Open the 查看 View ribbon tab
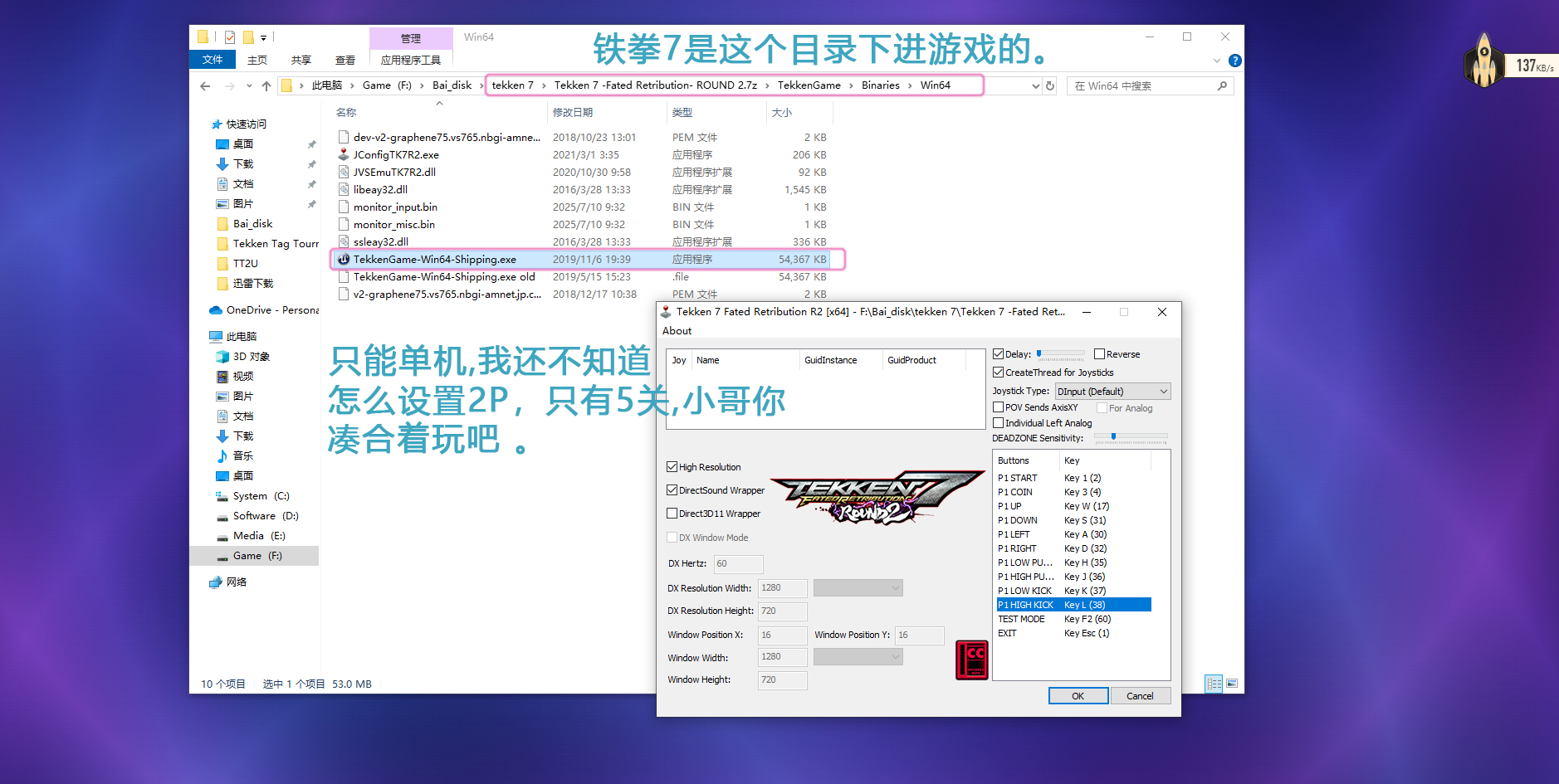 coord(345,60)
